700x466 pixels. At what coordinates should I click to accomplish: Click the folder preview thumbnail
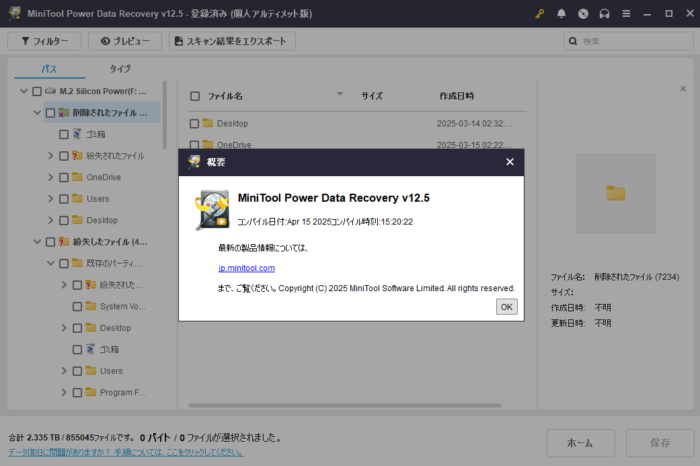pos(616,193)
